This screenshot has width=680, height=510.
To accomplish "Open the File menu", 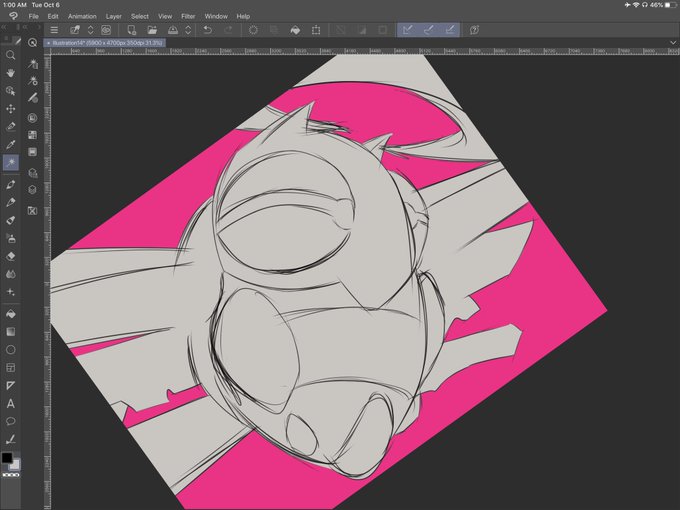I will click(x=33, y=16).
